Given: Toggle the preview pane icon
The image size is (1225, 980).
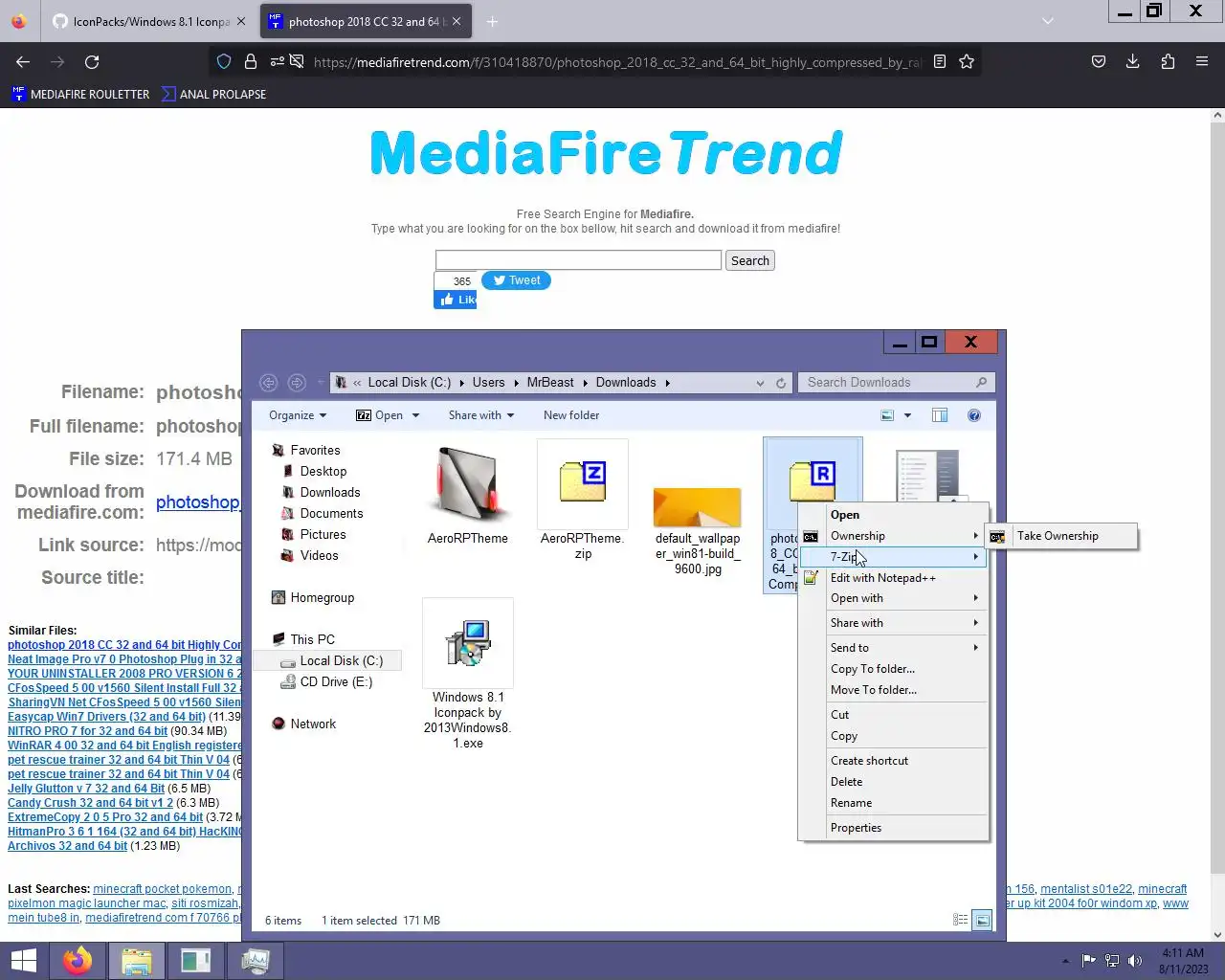Looking at the screenshot, I should tap(940, 415).
